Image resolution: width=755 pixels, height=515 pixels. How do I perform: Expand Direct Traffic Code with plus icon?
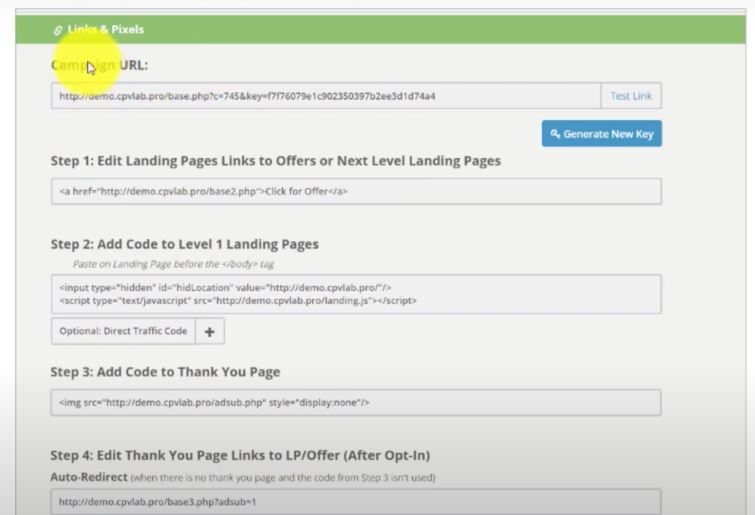point(209,331)
